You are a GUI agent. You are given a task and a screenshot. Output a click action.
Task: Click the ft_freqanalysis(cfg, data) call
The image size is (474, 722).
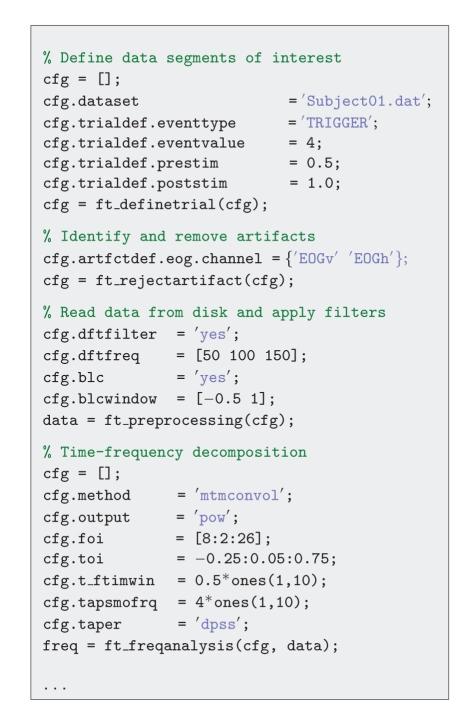pos(218,646)
